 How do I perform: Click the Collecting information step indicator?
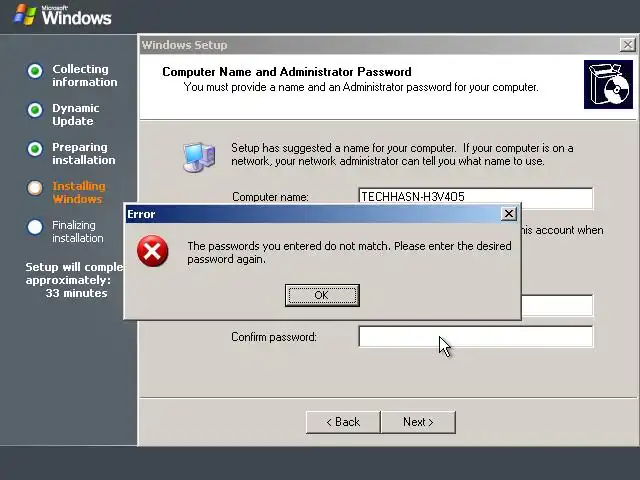coord(35,71)
